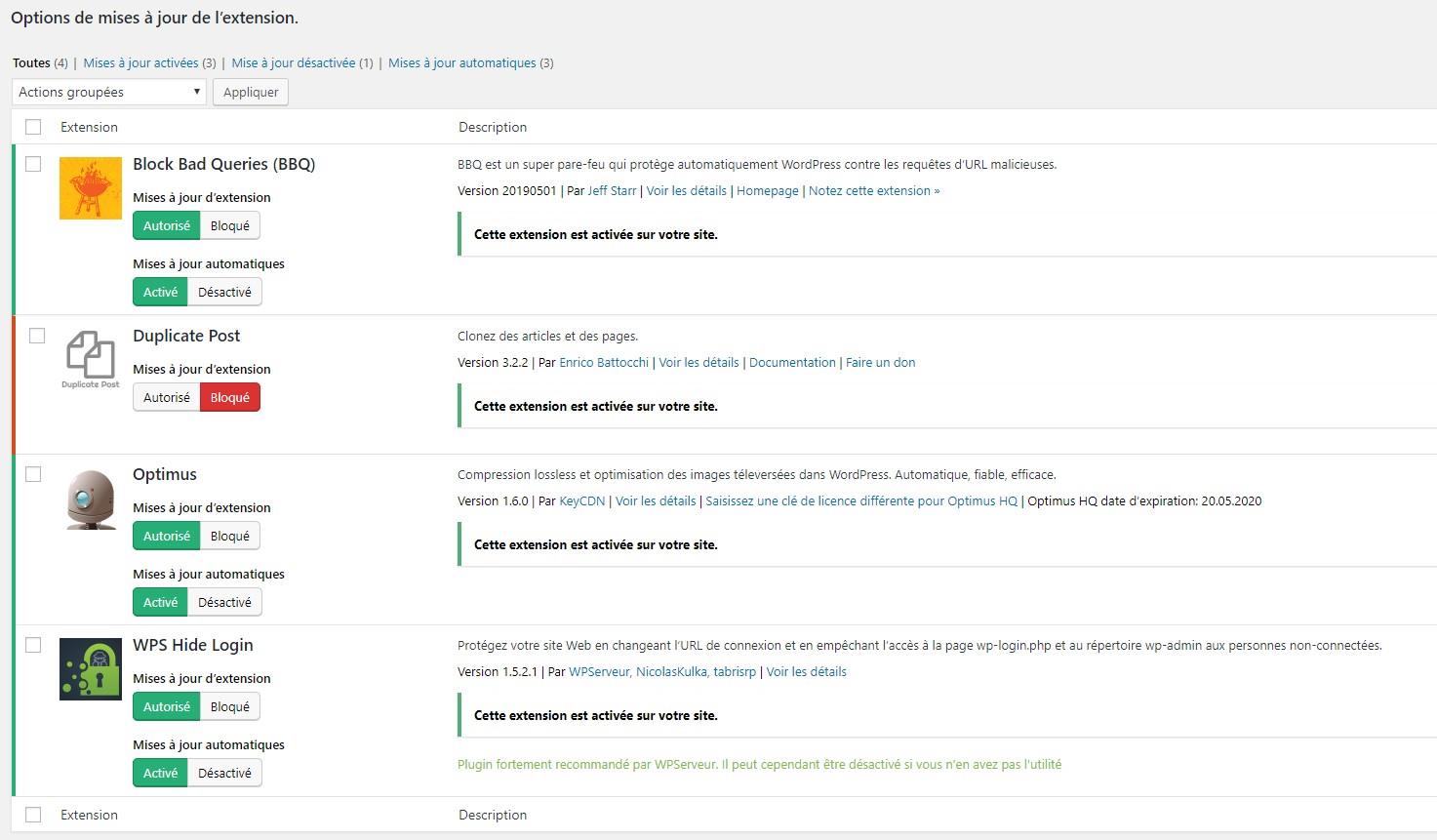Set WPS Hide Login automatic updates to Activé
This screenshot has height=840, width=1437.
point(161,773)
